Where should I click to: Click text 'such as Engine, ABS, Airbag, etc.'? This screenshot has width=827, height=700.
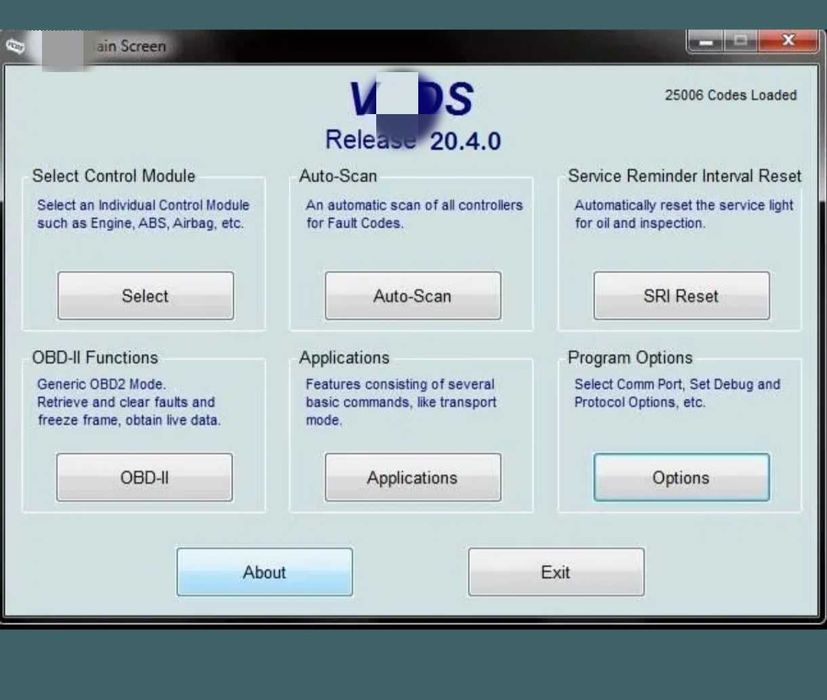click(140, 223)
